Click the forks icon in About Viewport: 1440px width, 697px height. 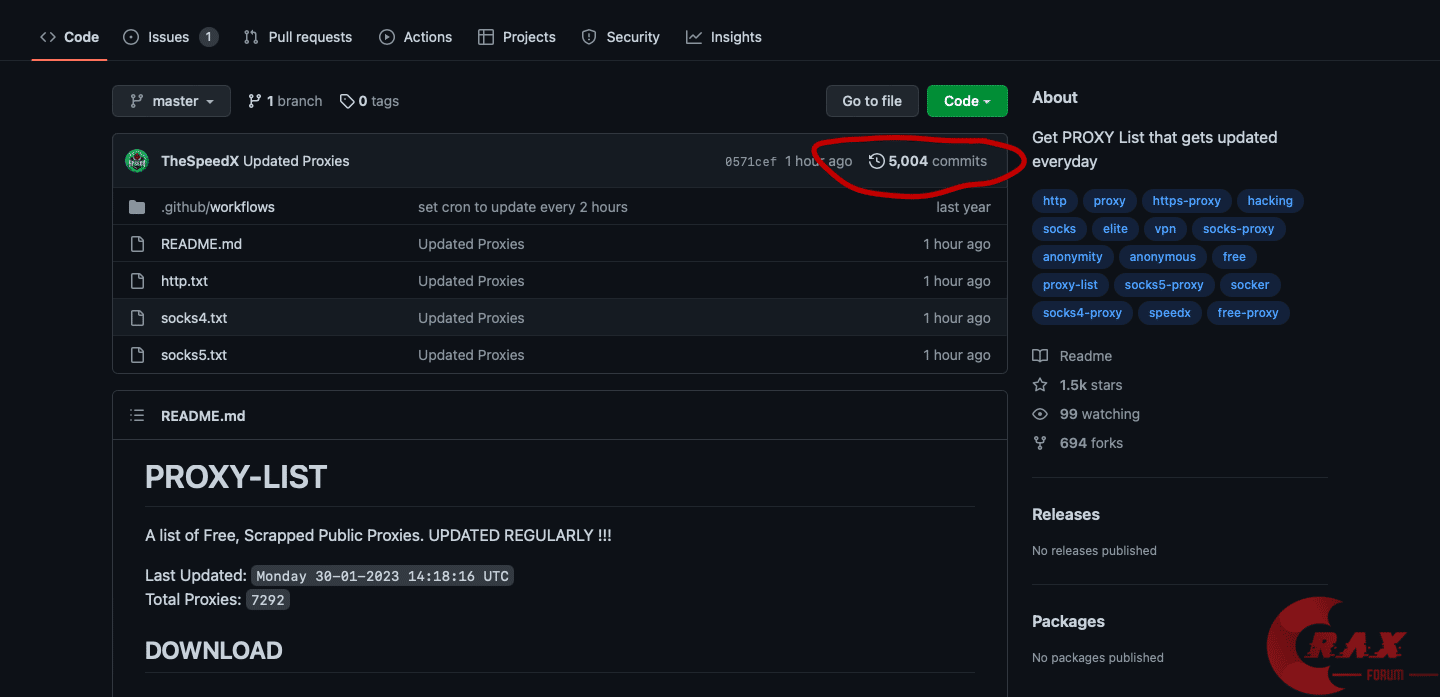click(1040, 443)
